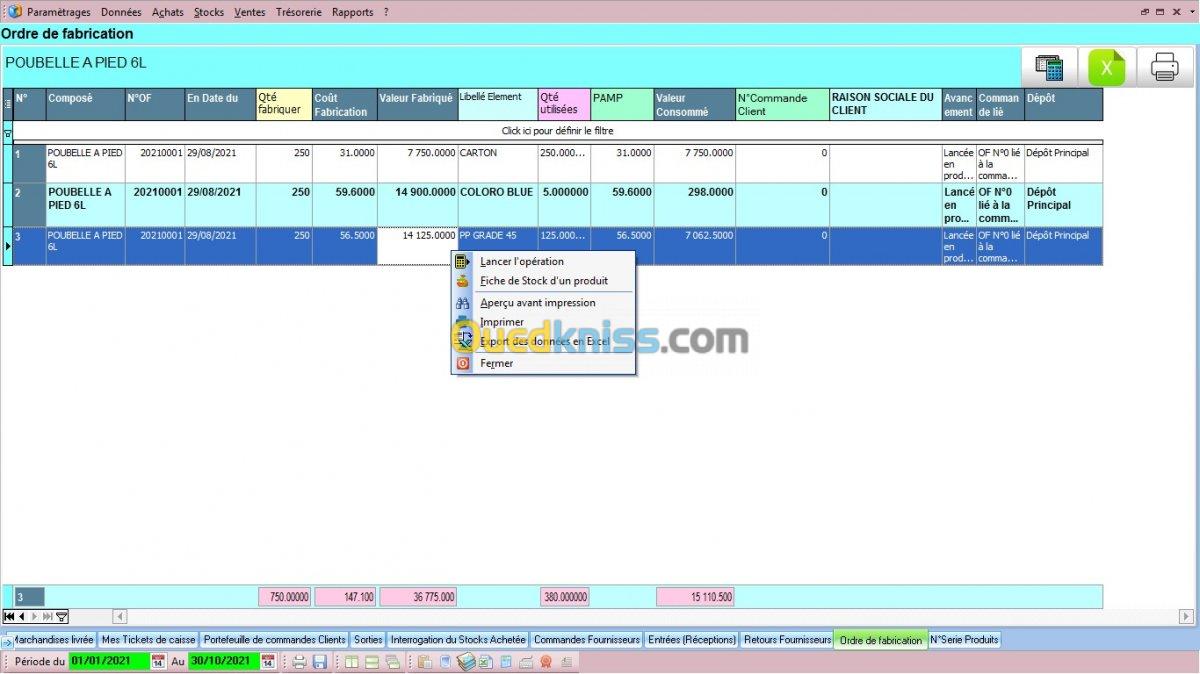
Task: Select 'Aperçu avant impression' in context menu
Action: tap(537, 303)
